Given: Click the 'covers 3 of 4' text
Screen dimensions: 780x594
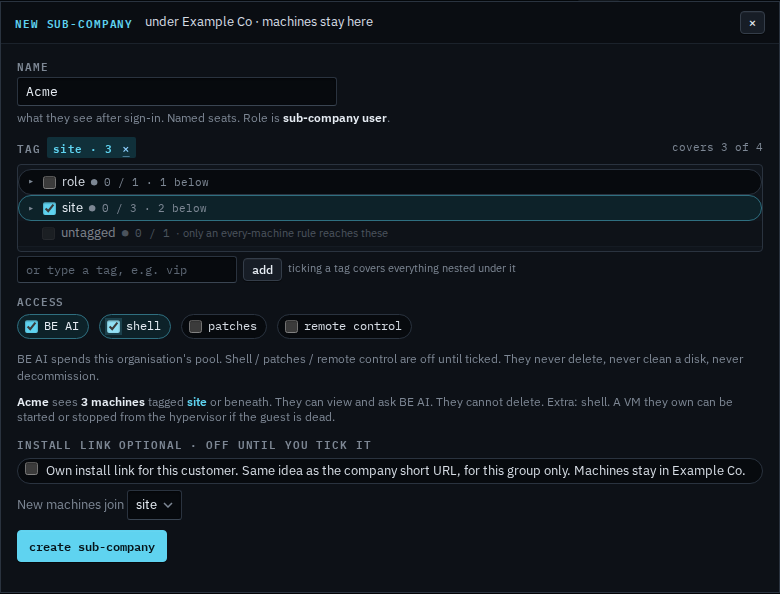Looking at the screenshot, I should [x=717, y=147].
